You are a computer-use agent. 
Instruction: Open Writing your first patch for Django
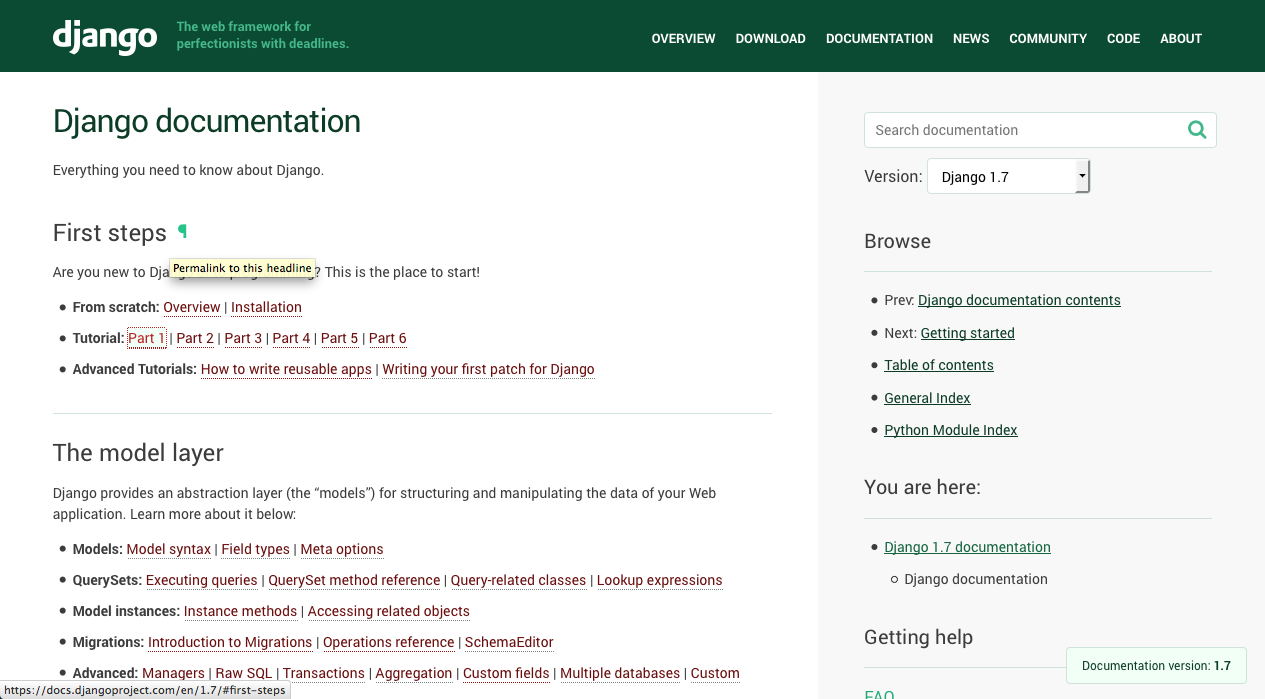[x=488, y=369]
